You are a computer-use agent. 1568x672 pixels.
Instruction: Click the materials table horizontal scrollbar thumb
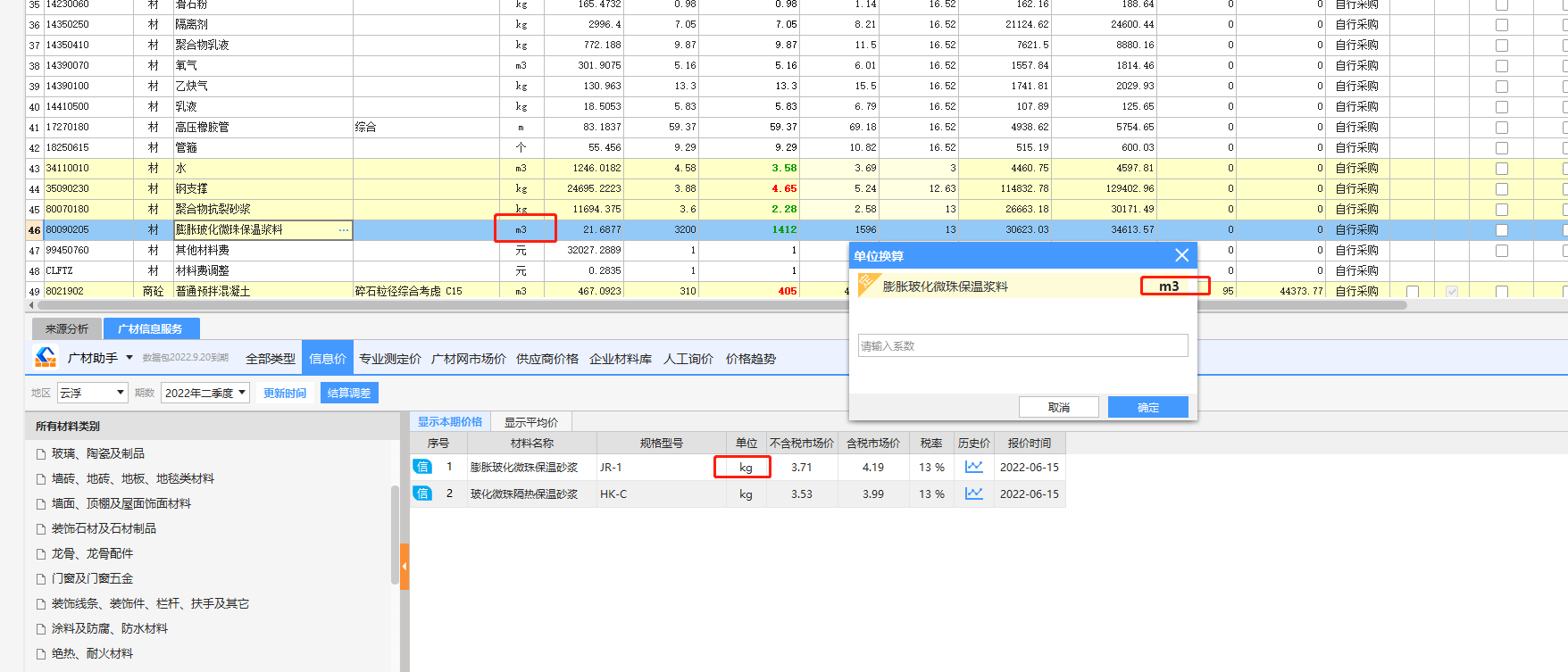(721, 305)
